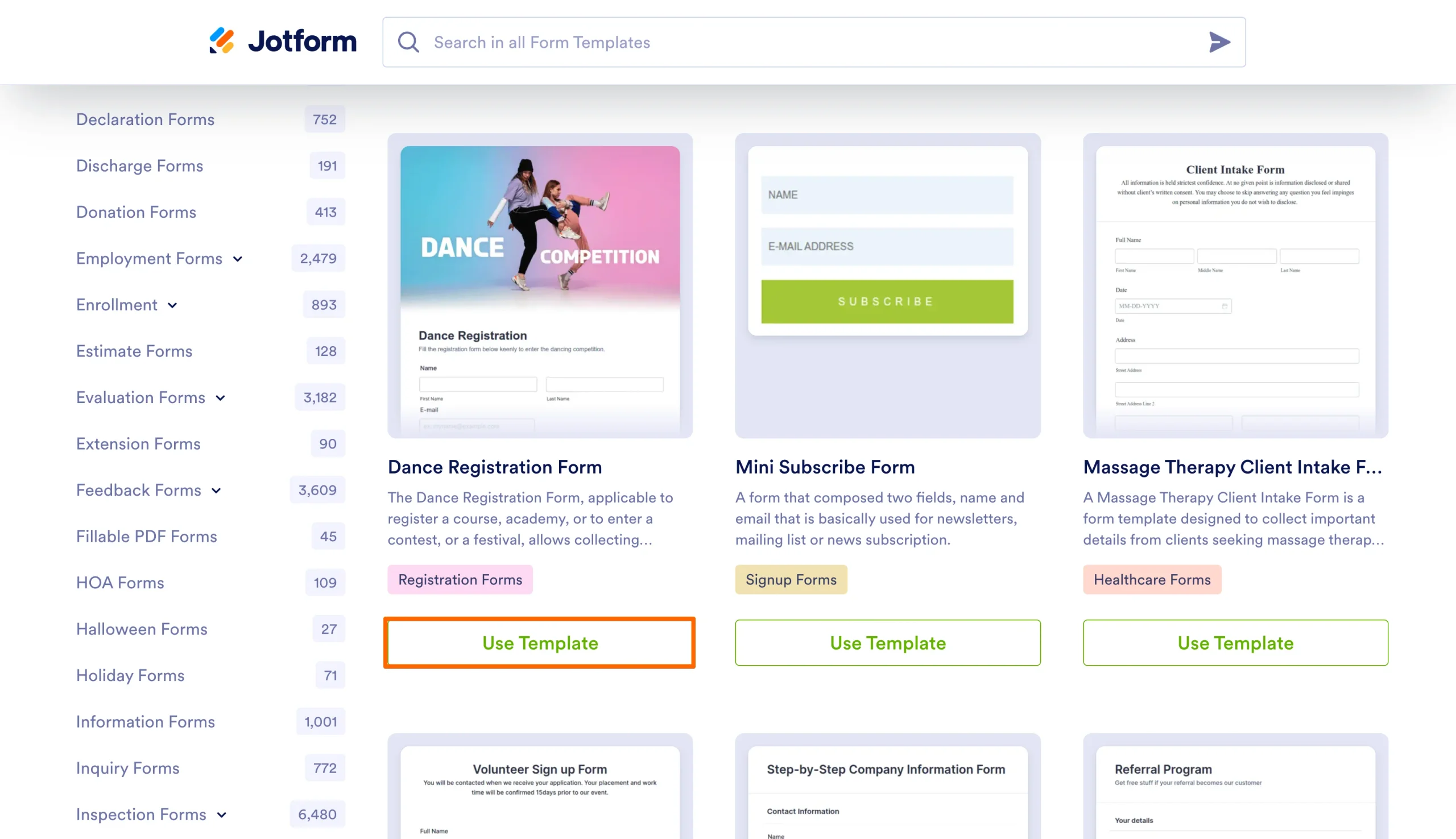Viewport: 1456px width, 839px height.
Task: Go to Donation Forms category
Action: 136,212
